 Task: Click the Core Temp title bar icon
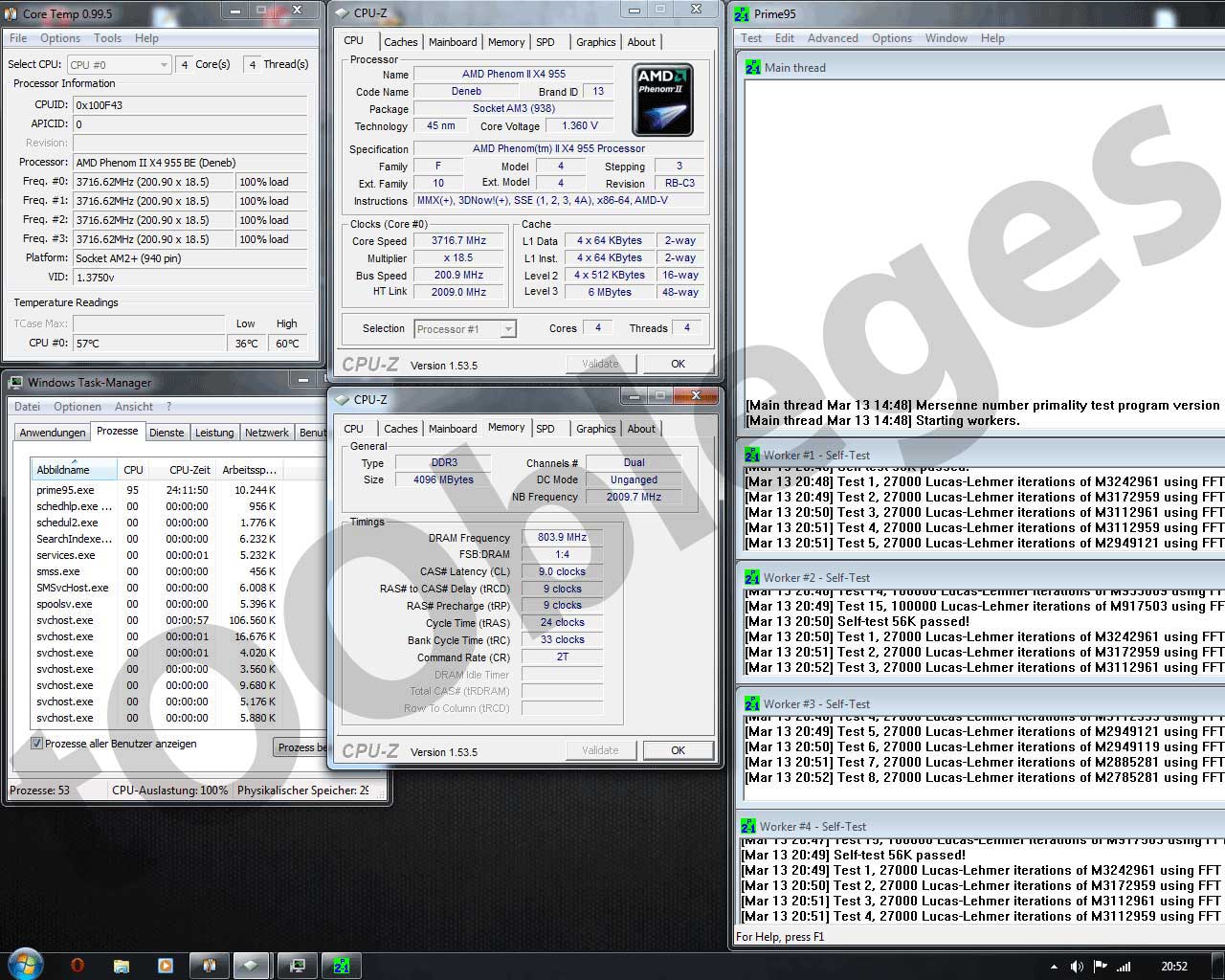point(11,13)
